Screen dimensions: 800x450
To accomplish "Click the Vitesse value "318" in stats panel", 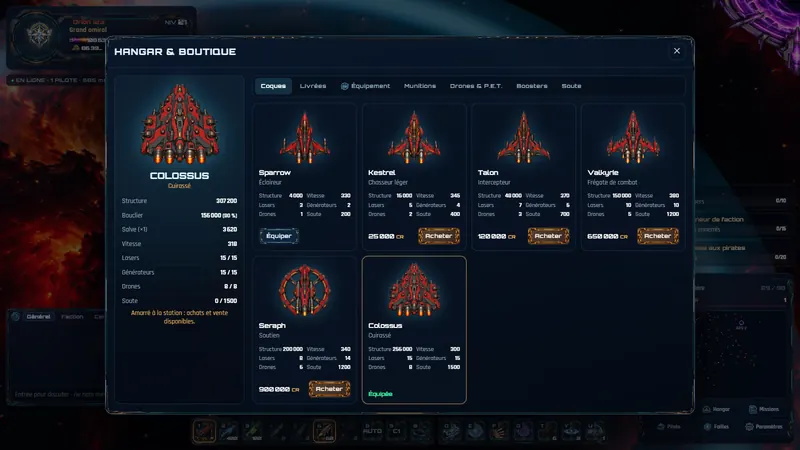I will pyautogui.click(x=232, y=244).
